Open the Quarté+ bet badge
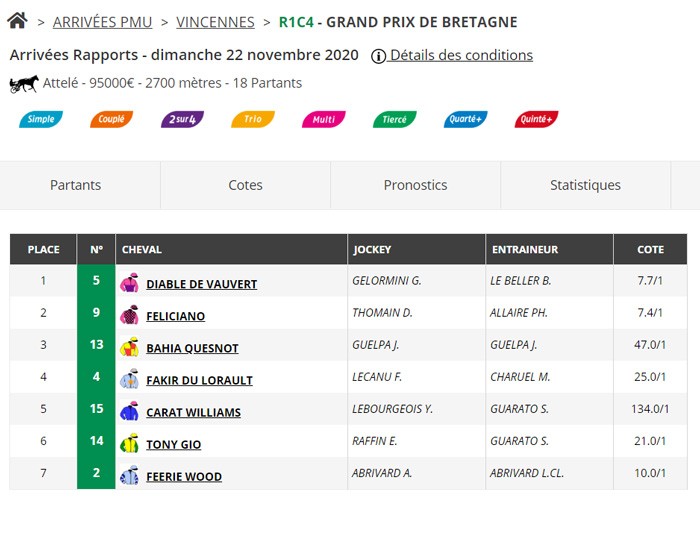 coord(465,119)
